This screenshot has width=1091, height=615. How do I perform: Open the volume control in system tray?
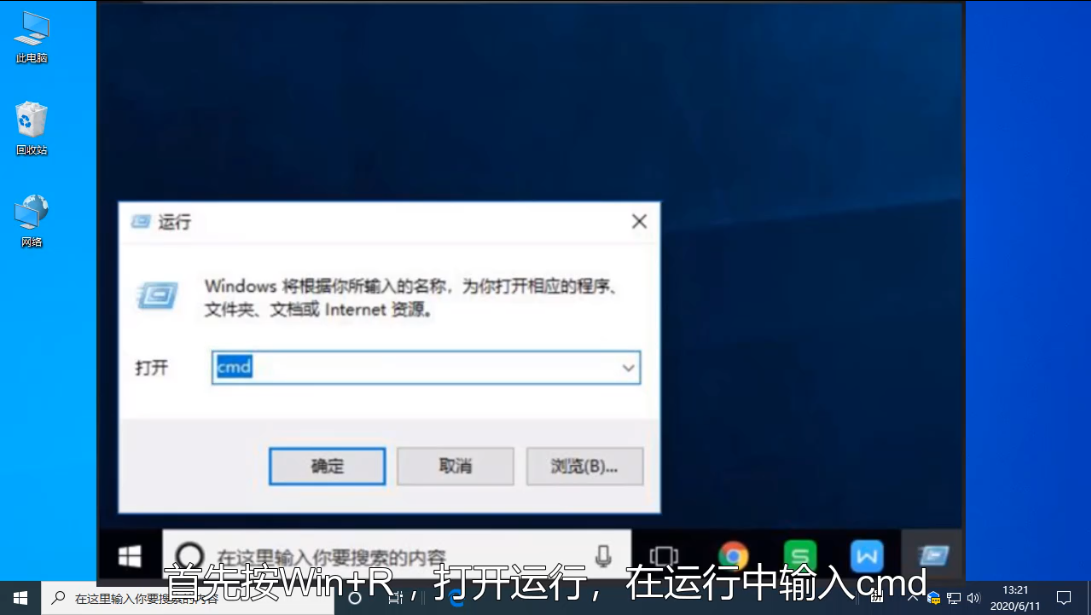pyautogui.click(x=973, y=598)
